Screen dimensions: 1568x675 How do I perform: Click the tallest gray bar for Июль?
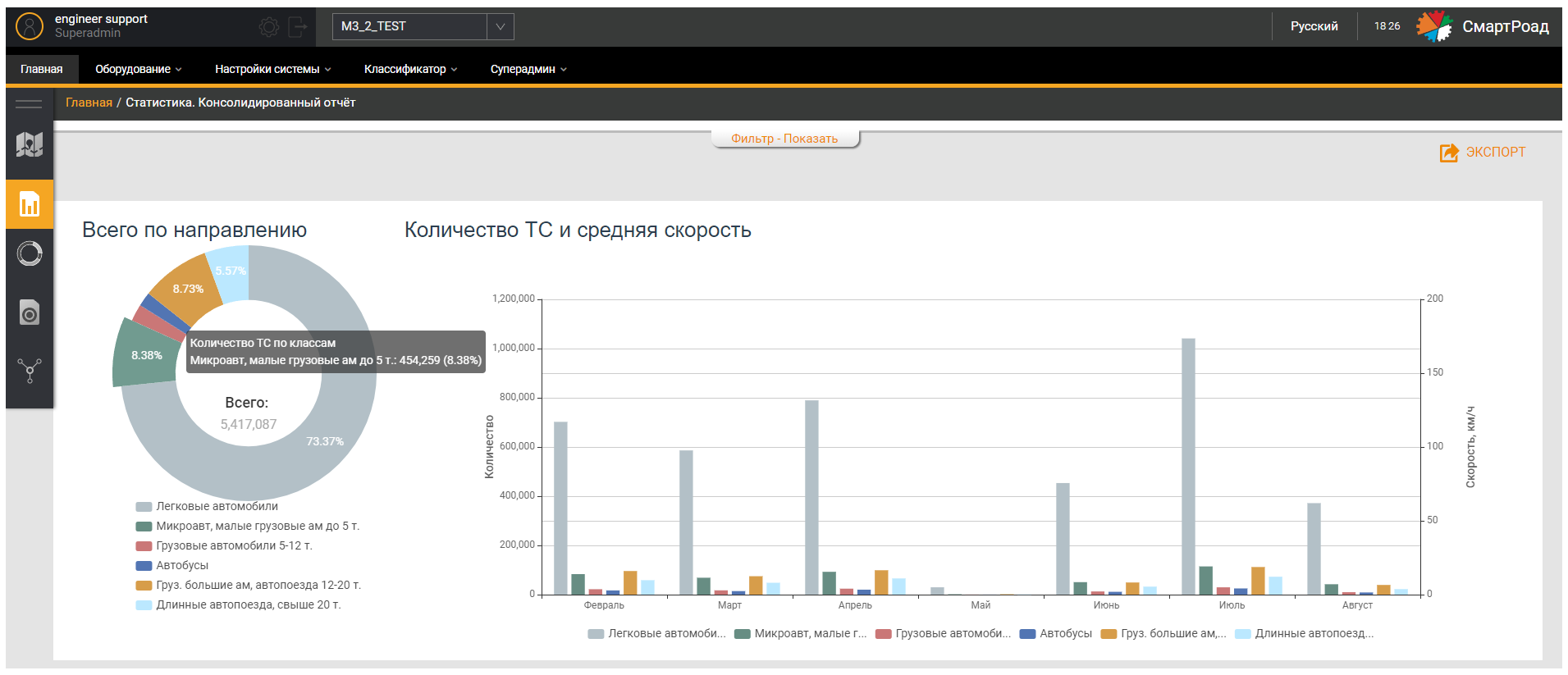coord(1188,467)
